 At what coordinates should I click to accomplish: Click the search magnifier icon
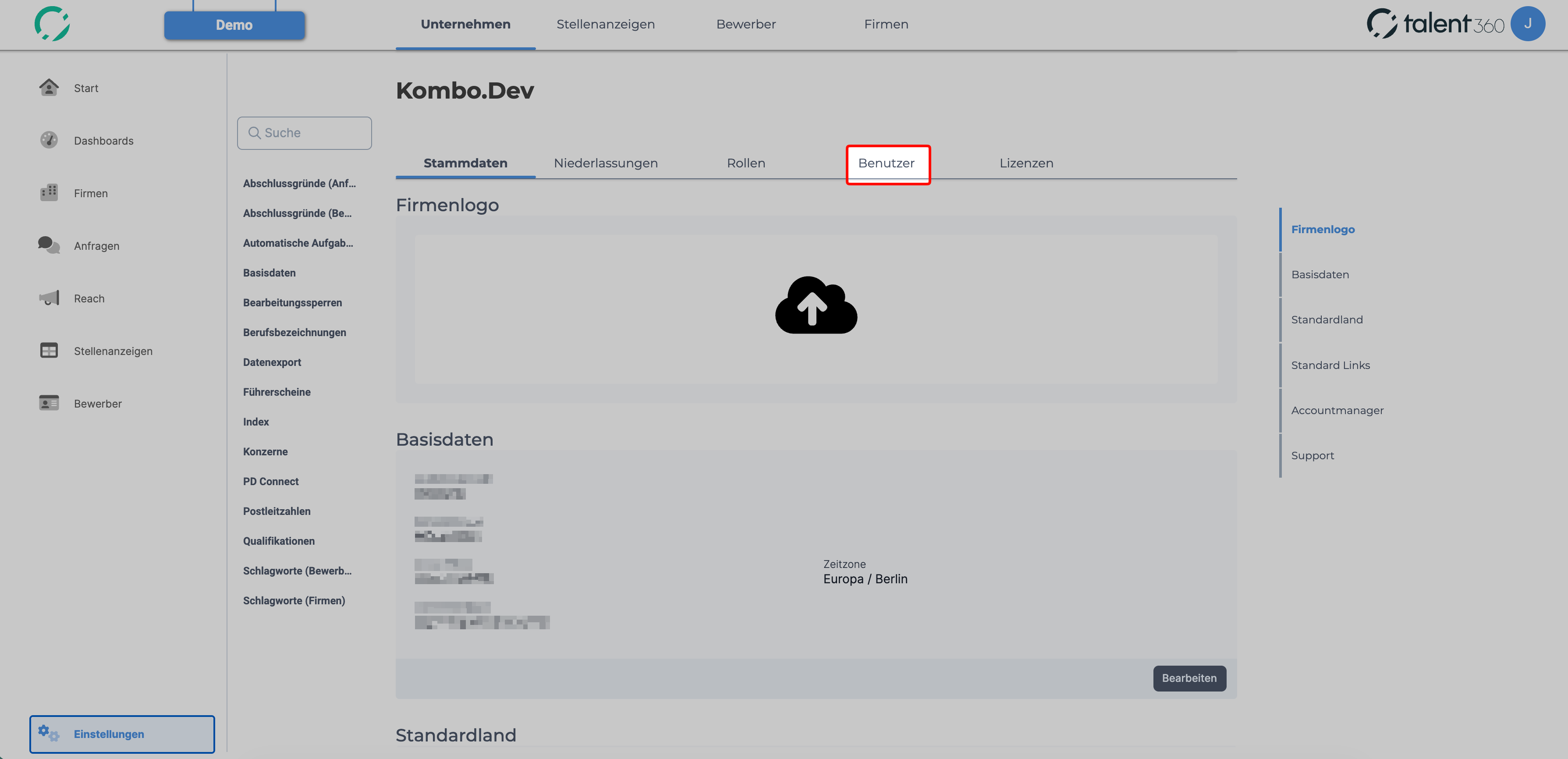[x=255, y=133]
